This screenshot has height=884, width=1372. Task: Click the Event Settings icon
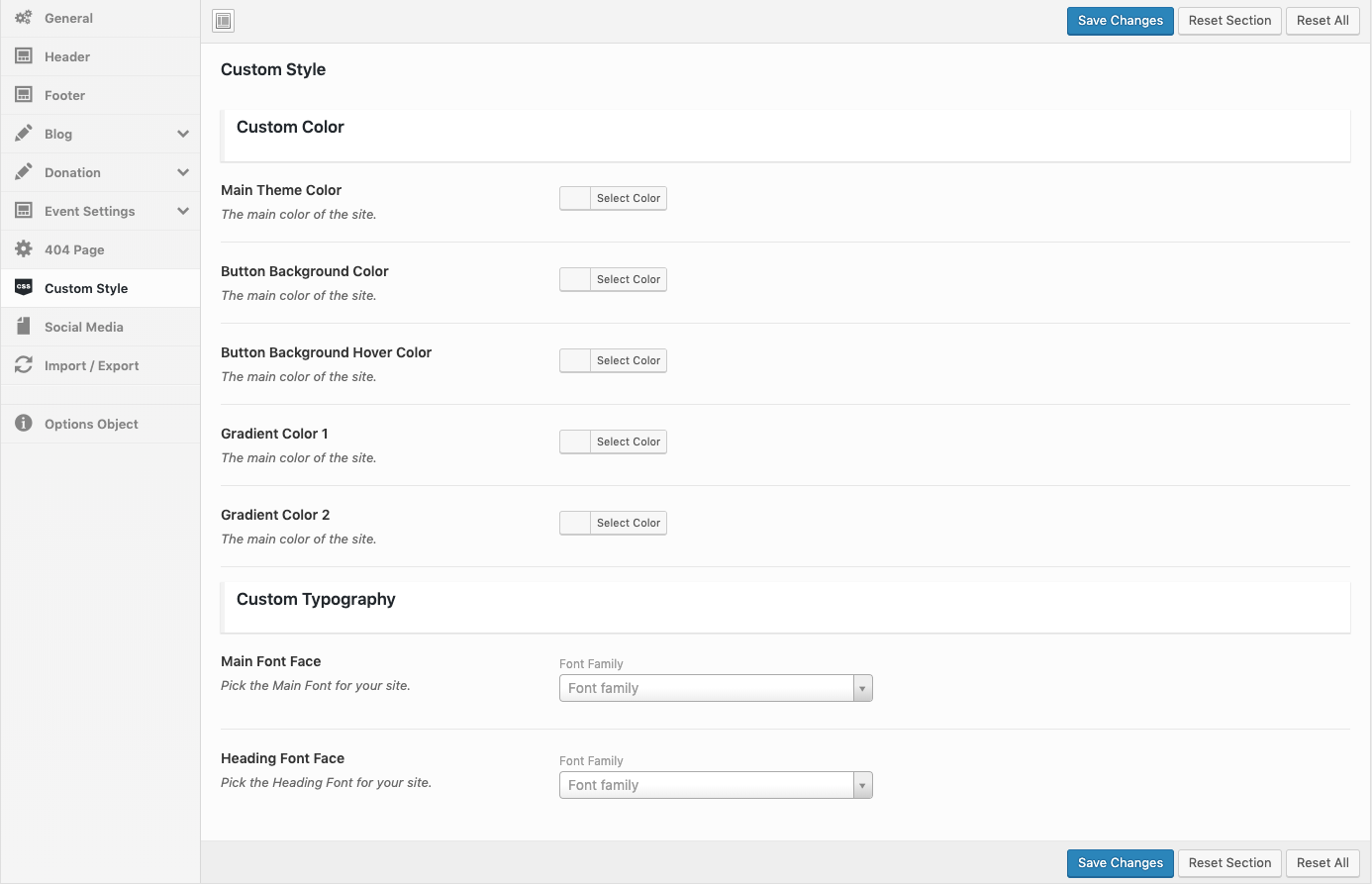(24, 211)
